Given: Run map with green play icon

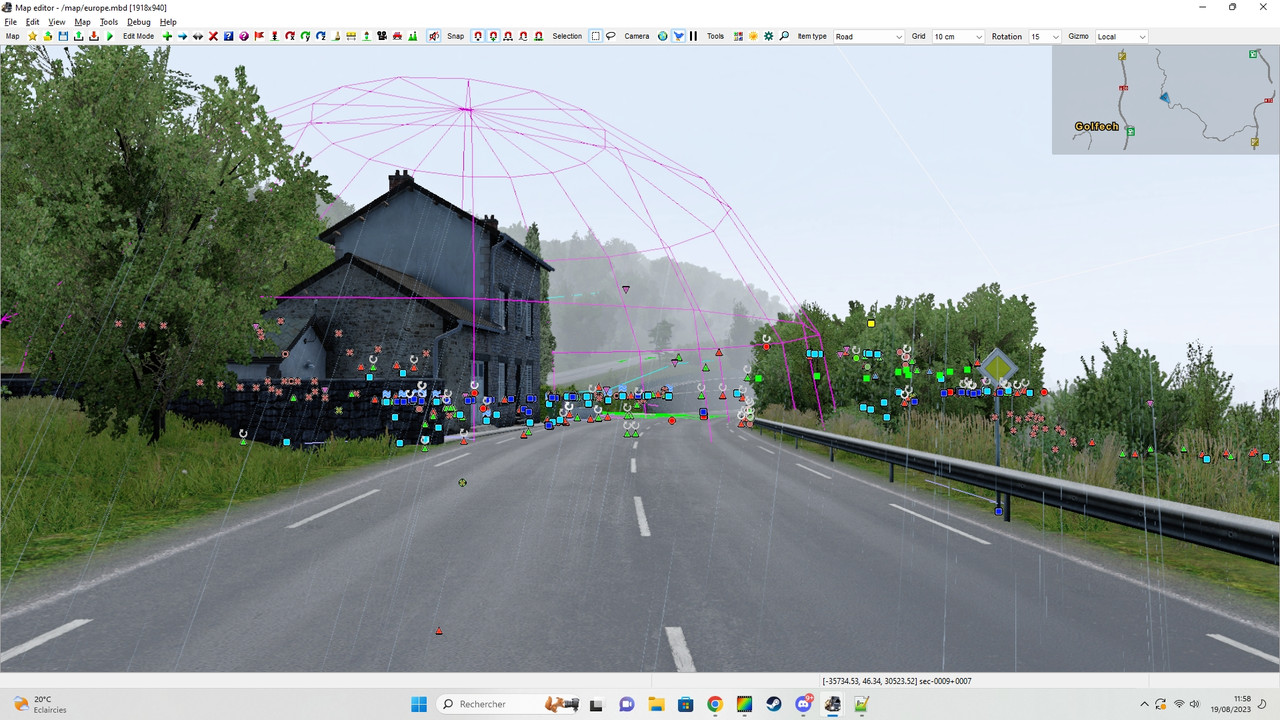Looking at the screenshot, I should (x=109, y=36).
